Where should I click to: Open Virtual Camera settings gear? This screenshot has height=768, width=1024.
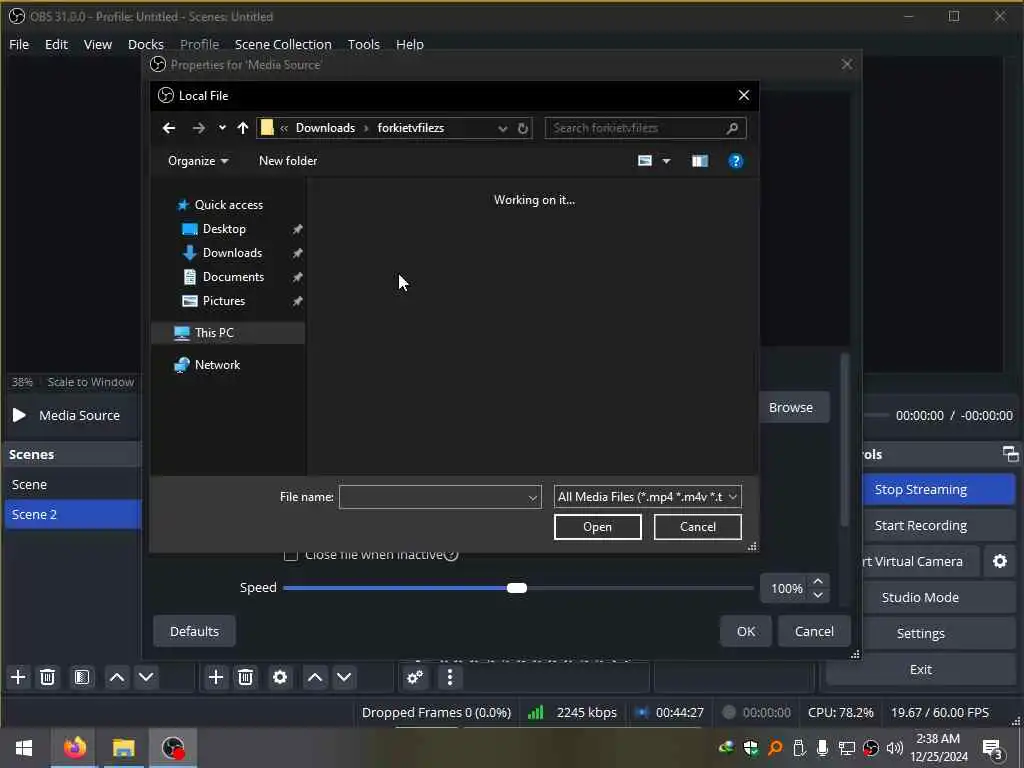click(1000, 562)
